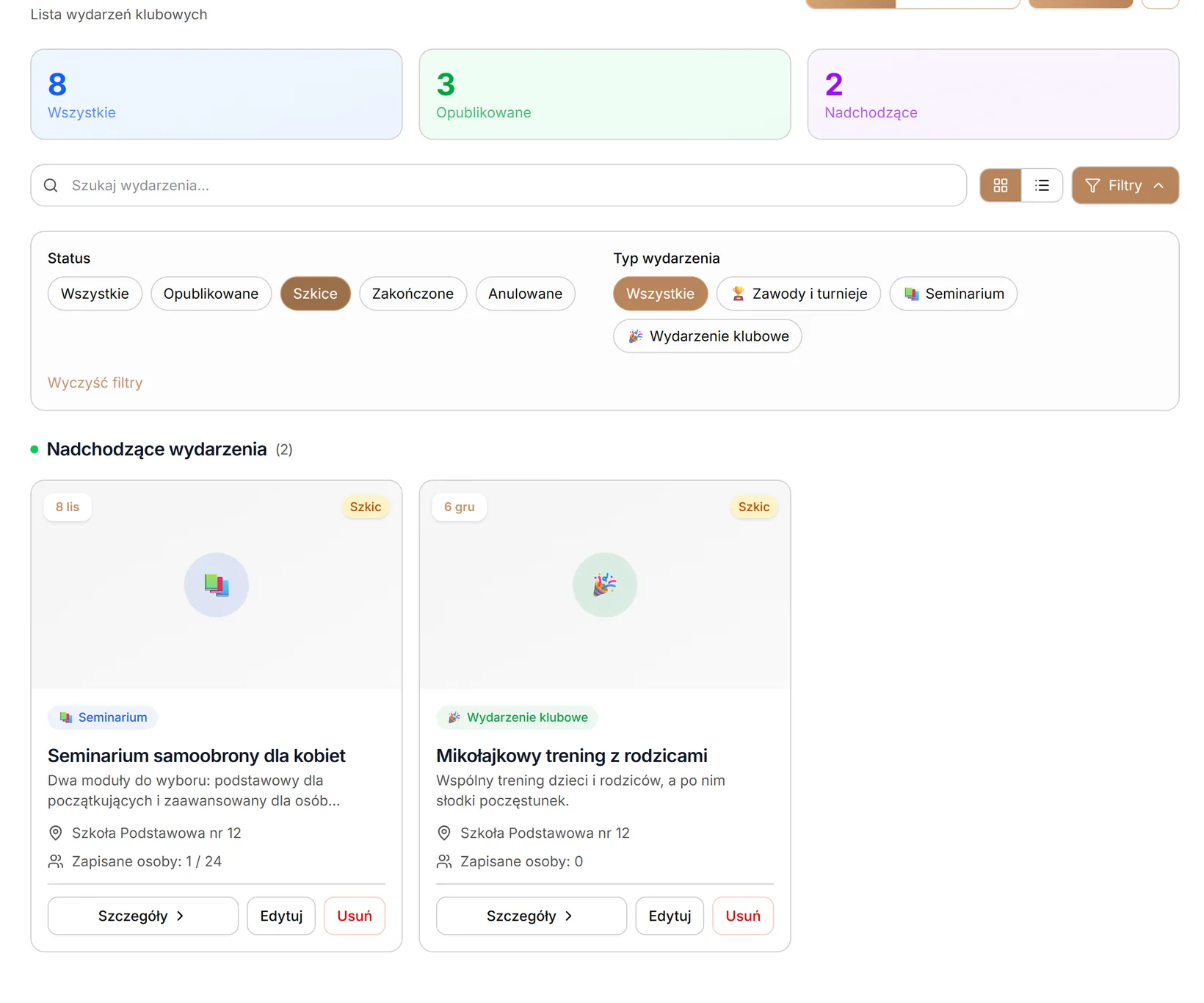Image resolution: width=1204 pixels, height=1003 pixels.
Task: Click Szkic badge on the 6 gru card
Action: [754, 507]
